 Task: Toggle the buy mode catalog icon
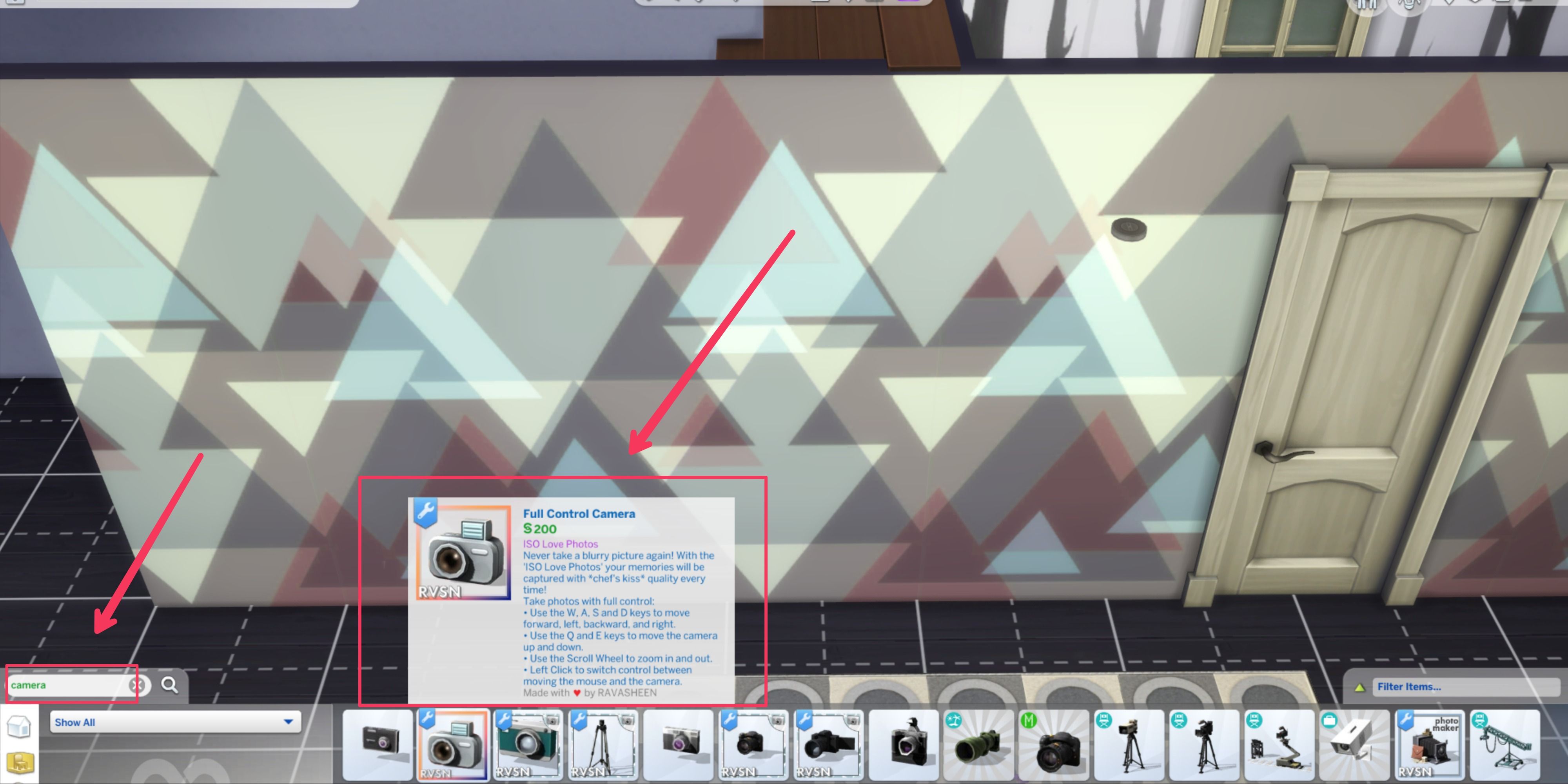pos(18,762)
